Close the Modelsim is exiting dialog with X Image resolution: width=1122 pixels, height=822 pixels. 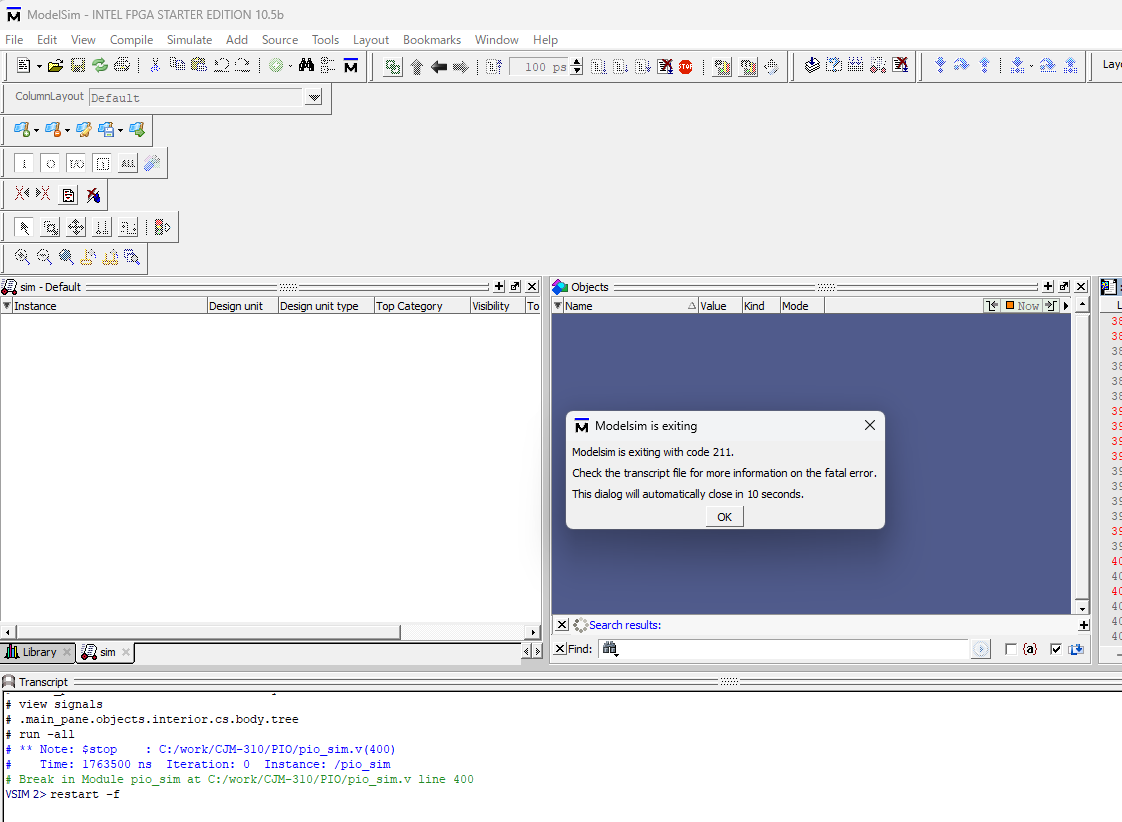pyautogui.click(x=869, y=425)
